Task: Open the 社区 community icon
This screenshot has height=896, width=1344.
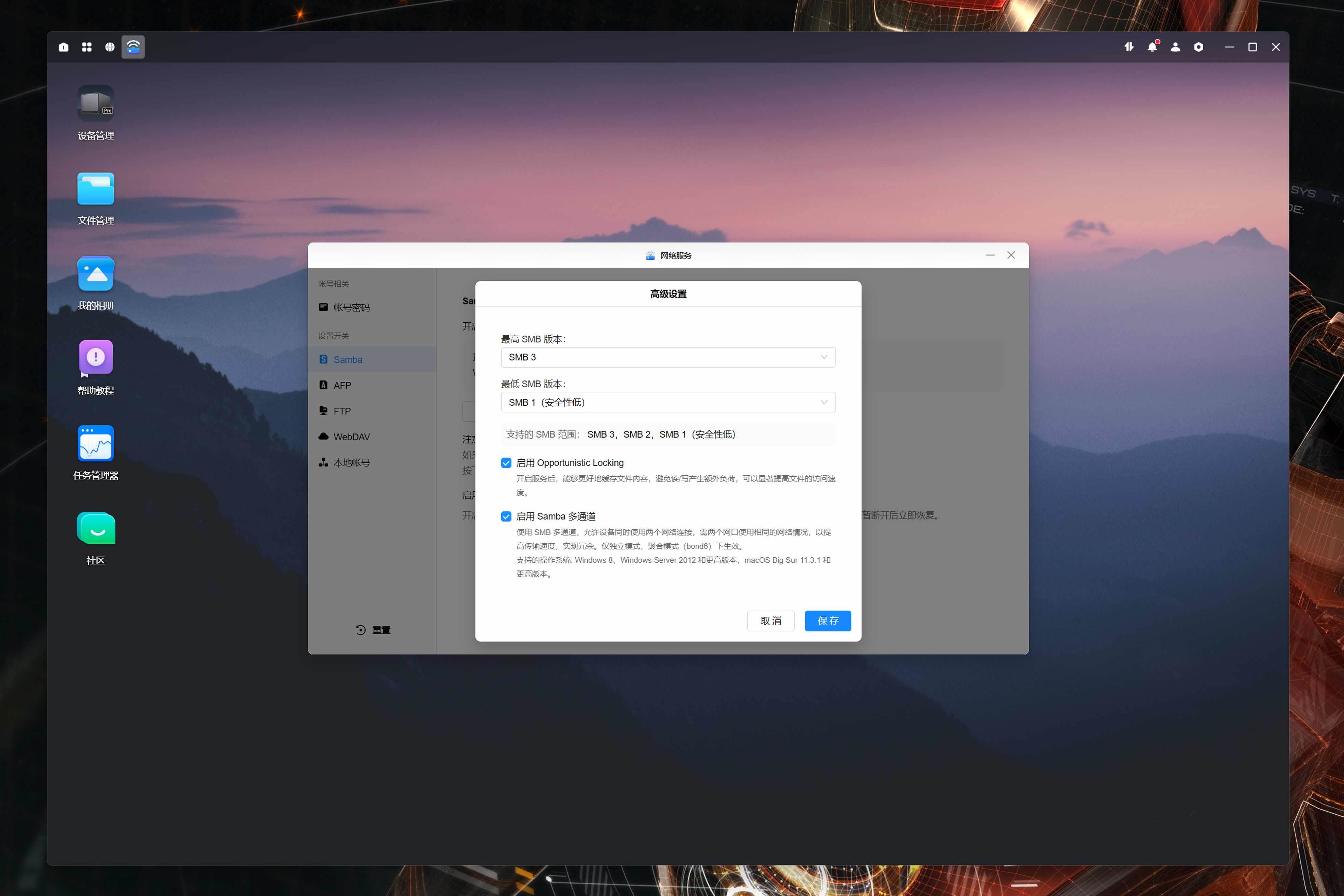Action: coord(95,528)
